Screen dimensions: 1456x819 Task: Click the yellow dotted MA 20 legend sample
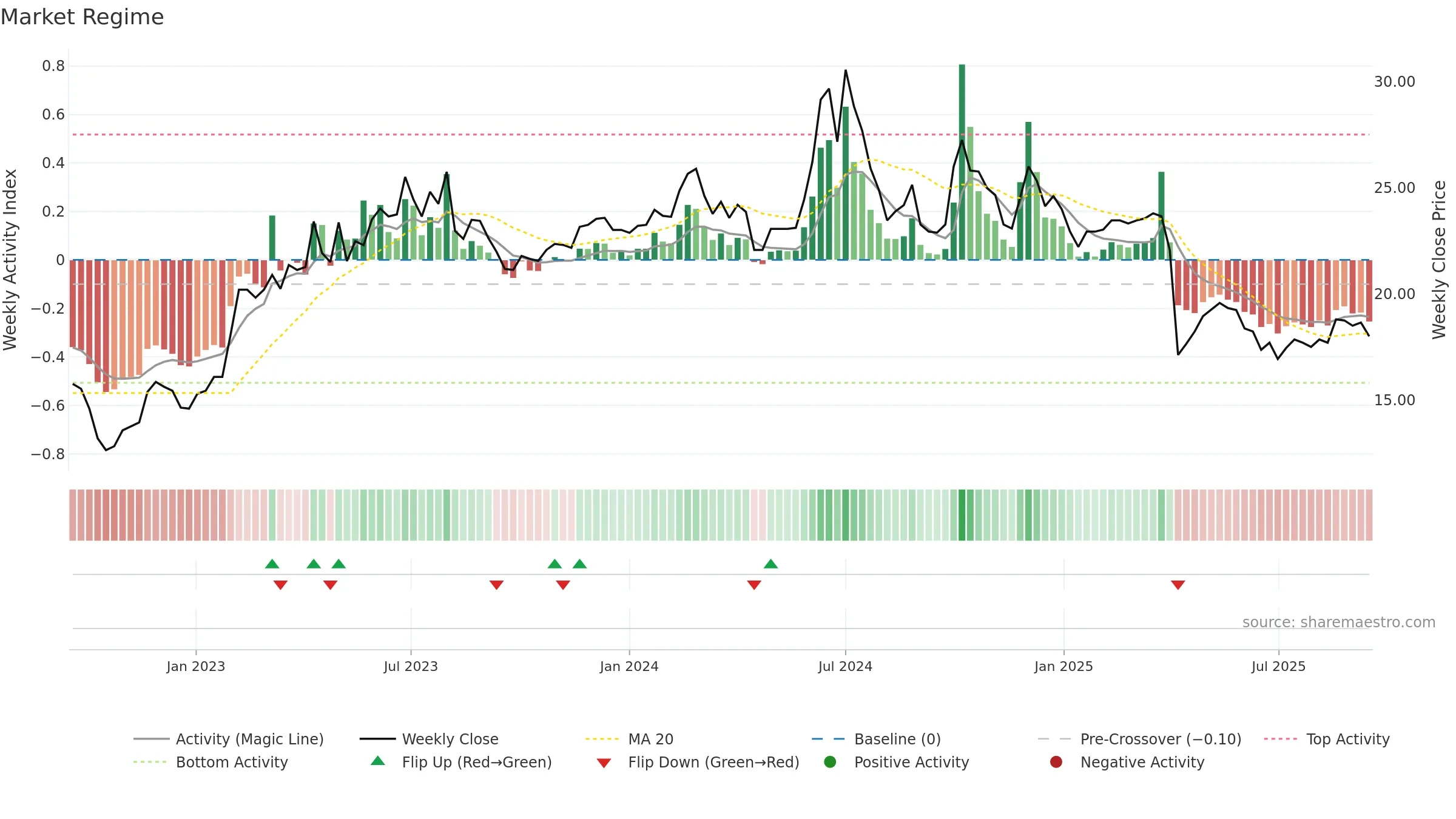coord(602,739)
